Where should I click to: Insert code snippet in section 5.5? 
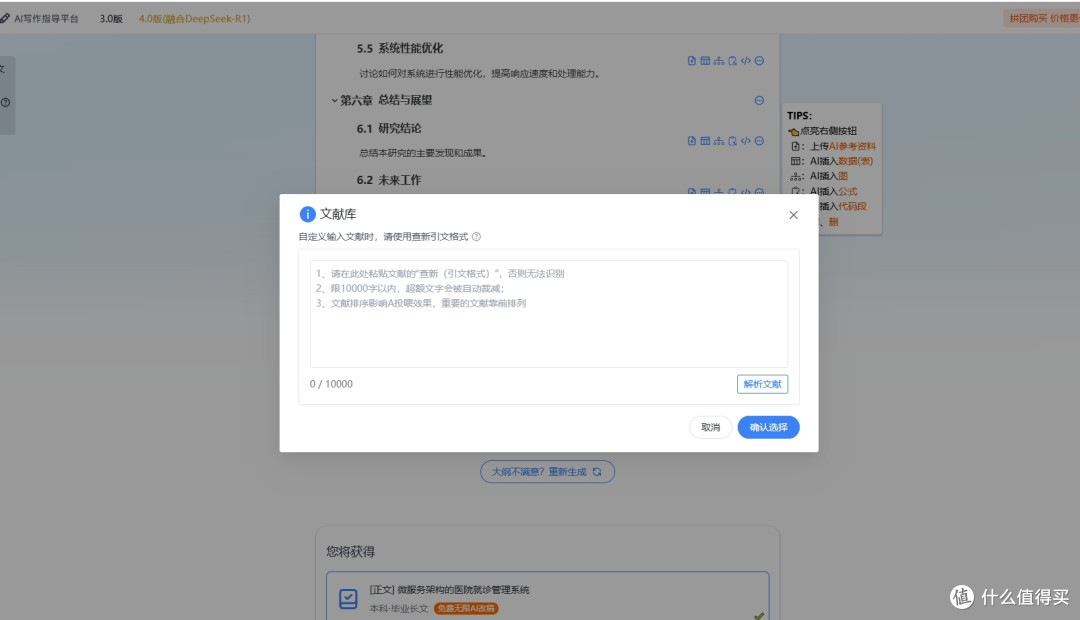point(745,61)
